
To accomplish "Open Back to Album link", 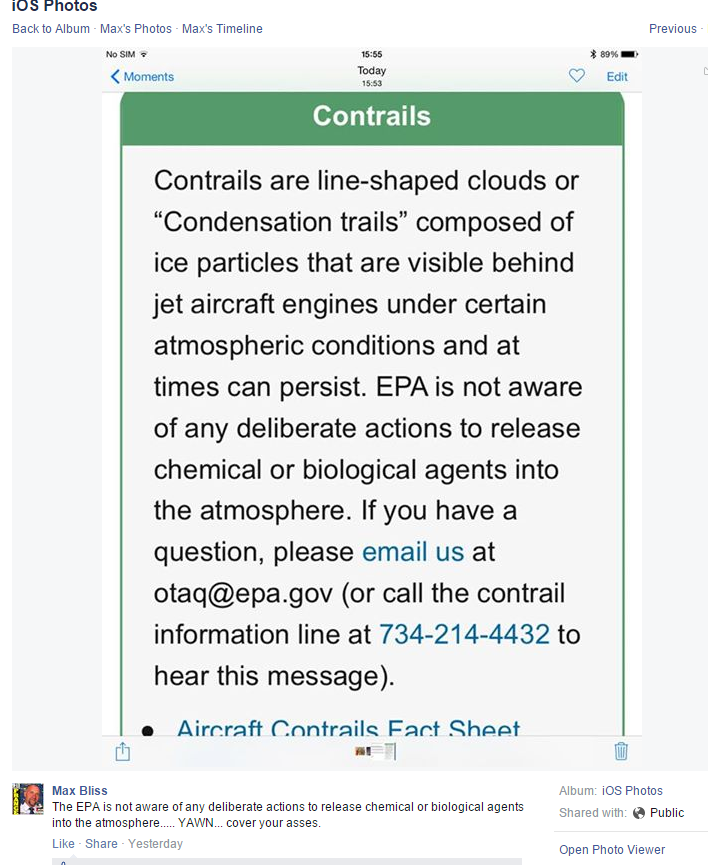I will click(x=51, y=29).
